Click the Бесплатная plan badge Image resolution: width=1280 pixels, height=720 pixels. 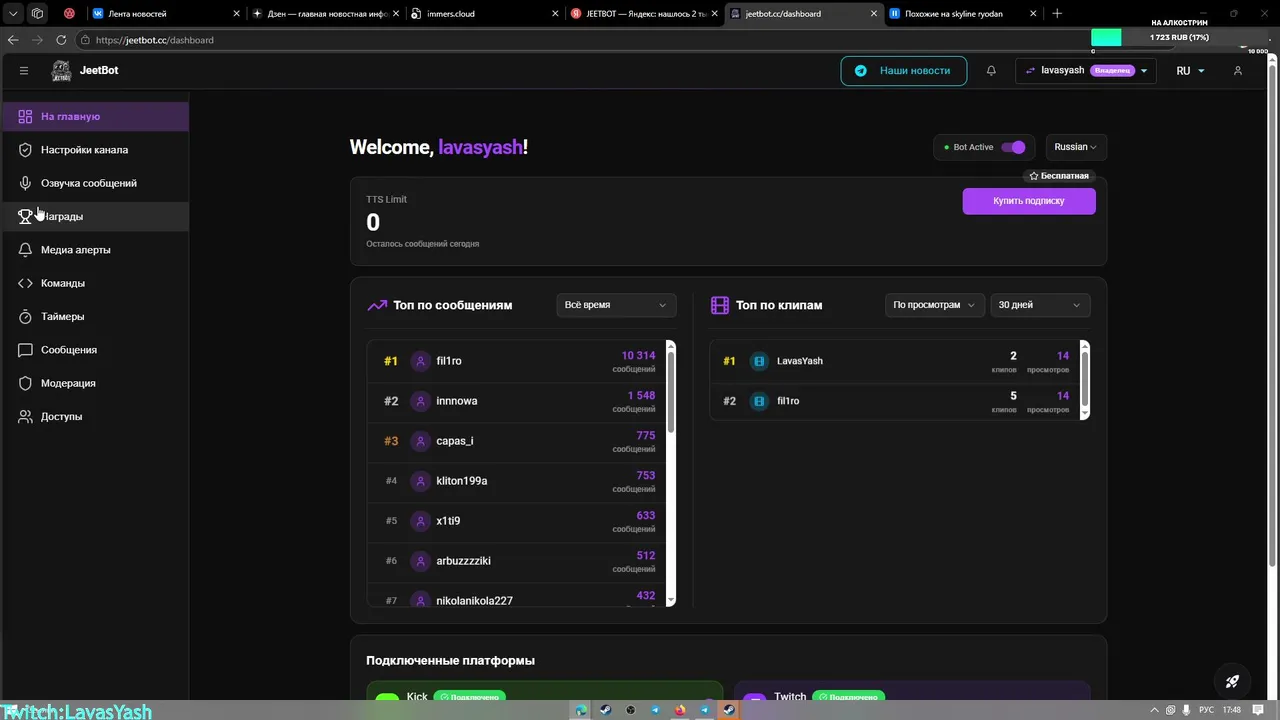1059,176
